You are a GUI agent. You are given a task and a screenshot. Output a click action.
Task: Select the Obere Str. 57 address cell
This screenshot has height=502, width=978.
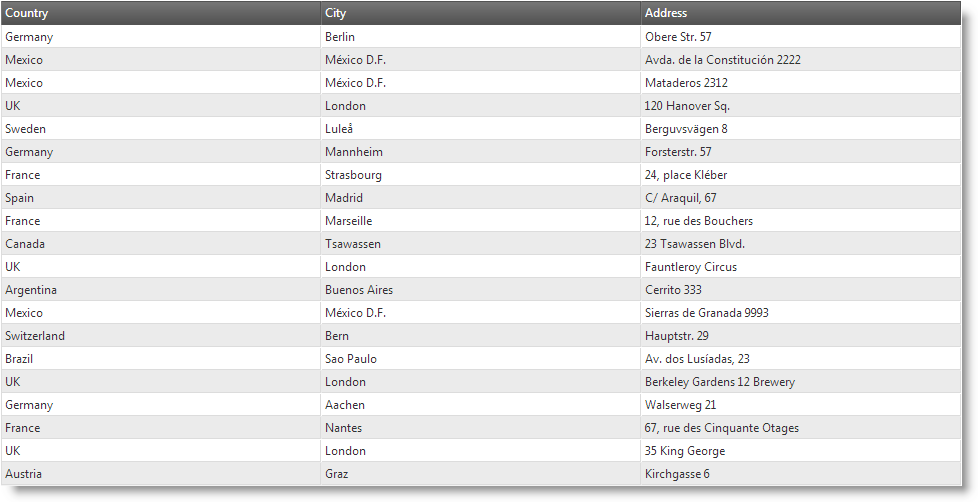[x=678, y=37]
